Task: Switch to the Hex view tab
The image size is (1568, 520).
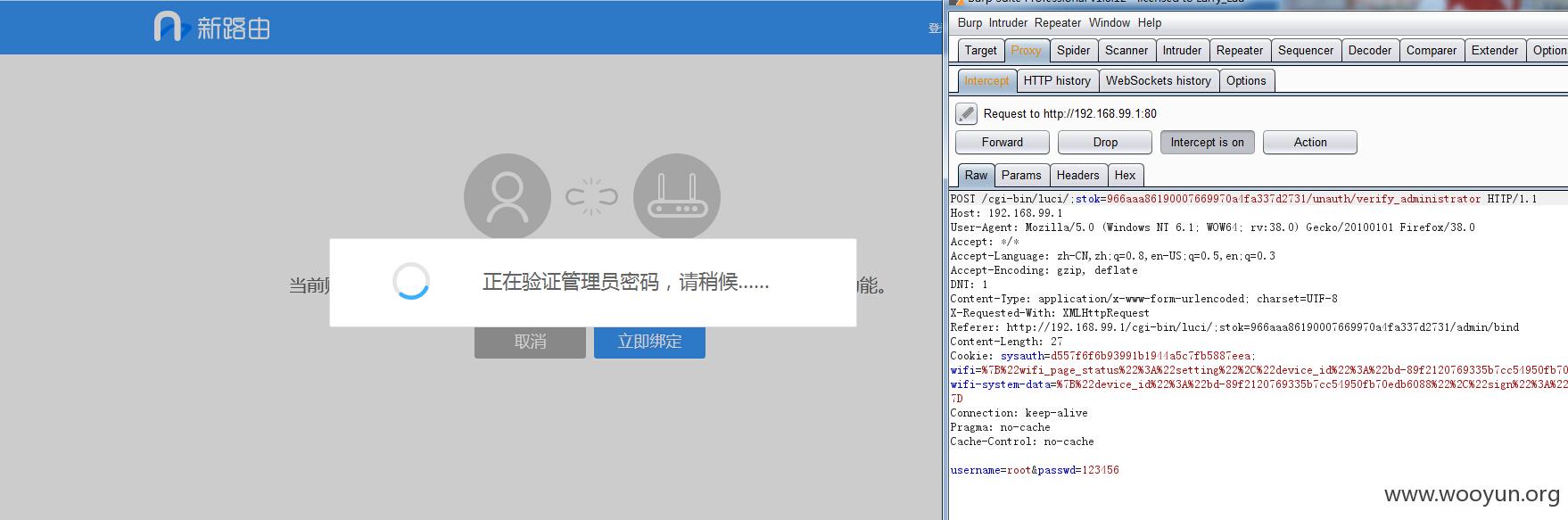Action: pos(1126,176)
